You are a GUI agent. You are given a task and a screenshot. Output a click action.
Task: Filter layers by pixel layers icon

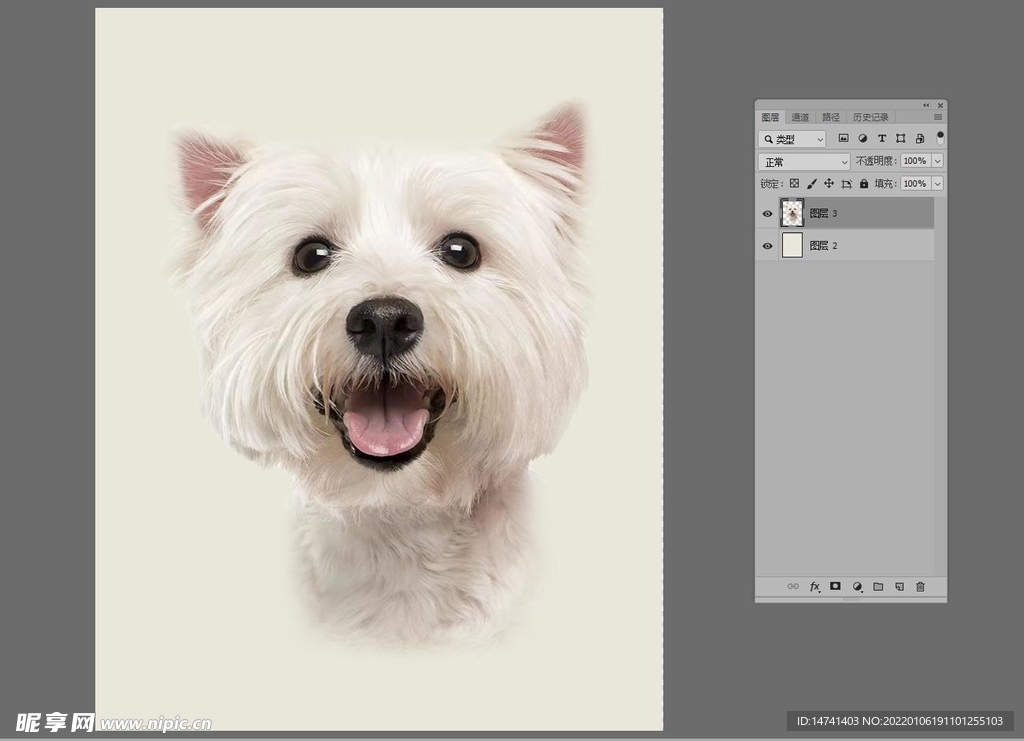click(x=843, y=139)
